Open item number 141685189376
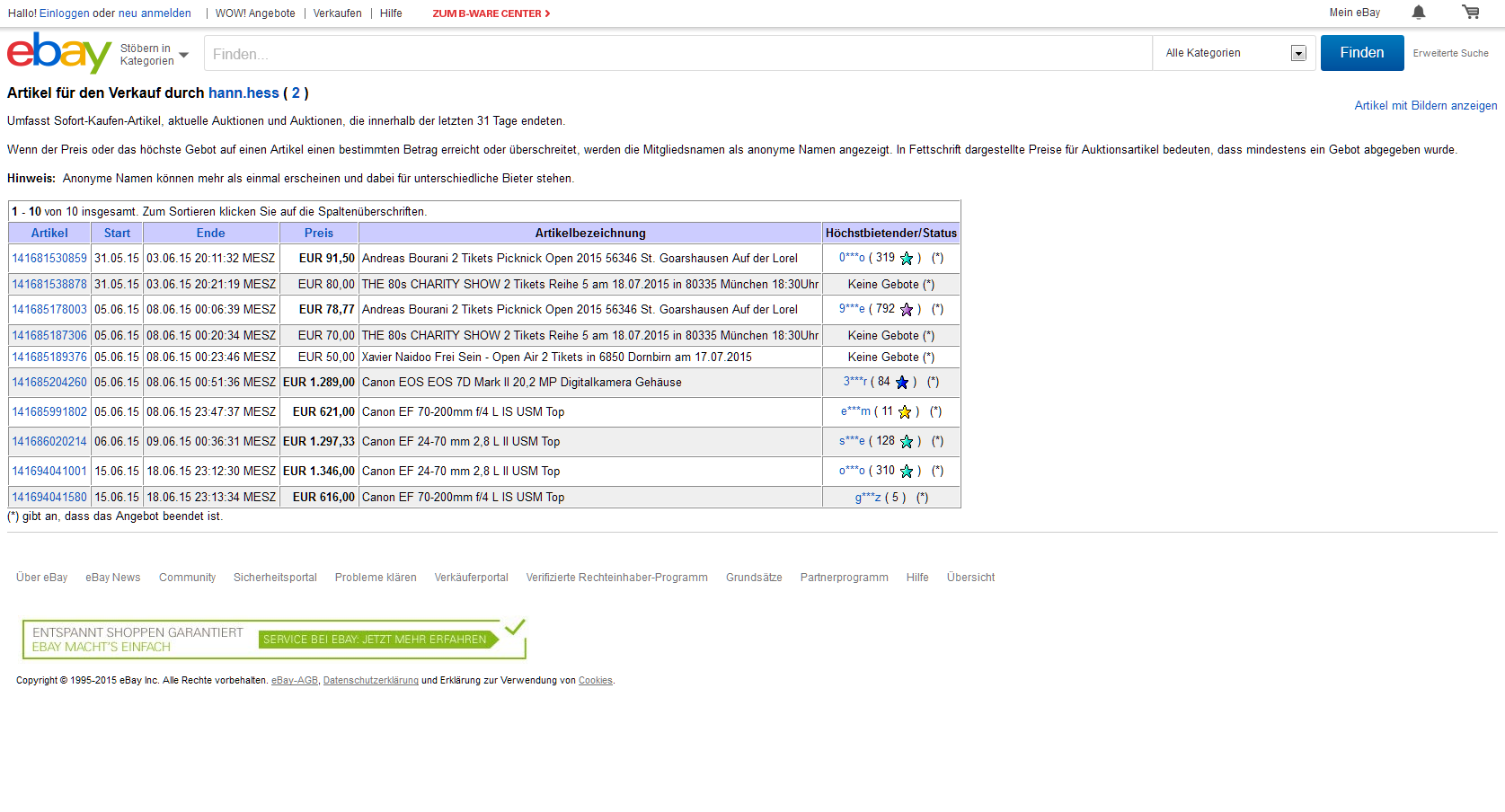The image size is (1505, 812). [49, 357]
